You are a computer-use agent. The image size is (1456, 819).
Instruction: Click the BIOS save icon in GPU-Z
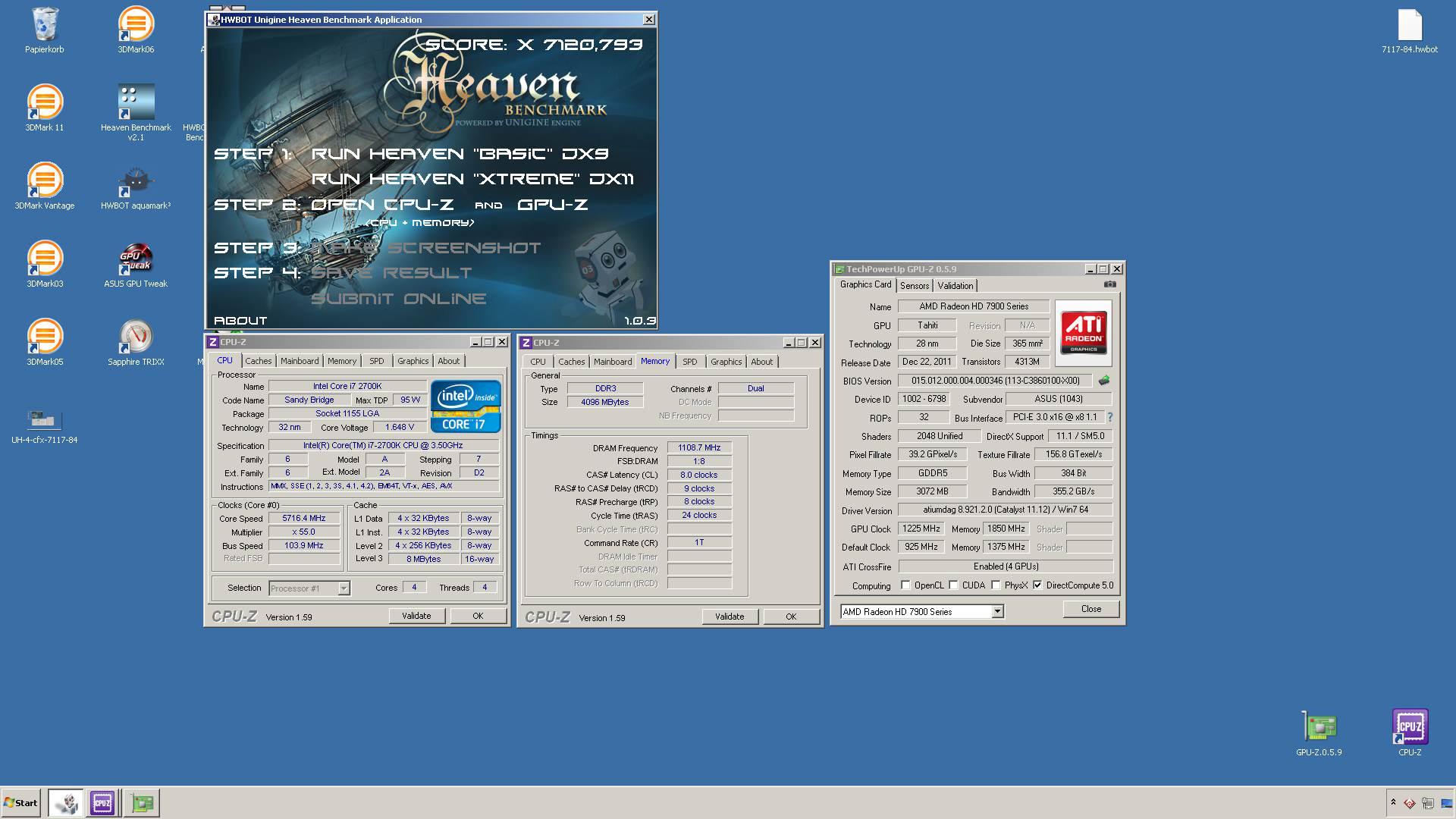(x=1104, y=381)
